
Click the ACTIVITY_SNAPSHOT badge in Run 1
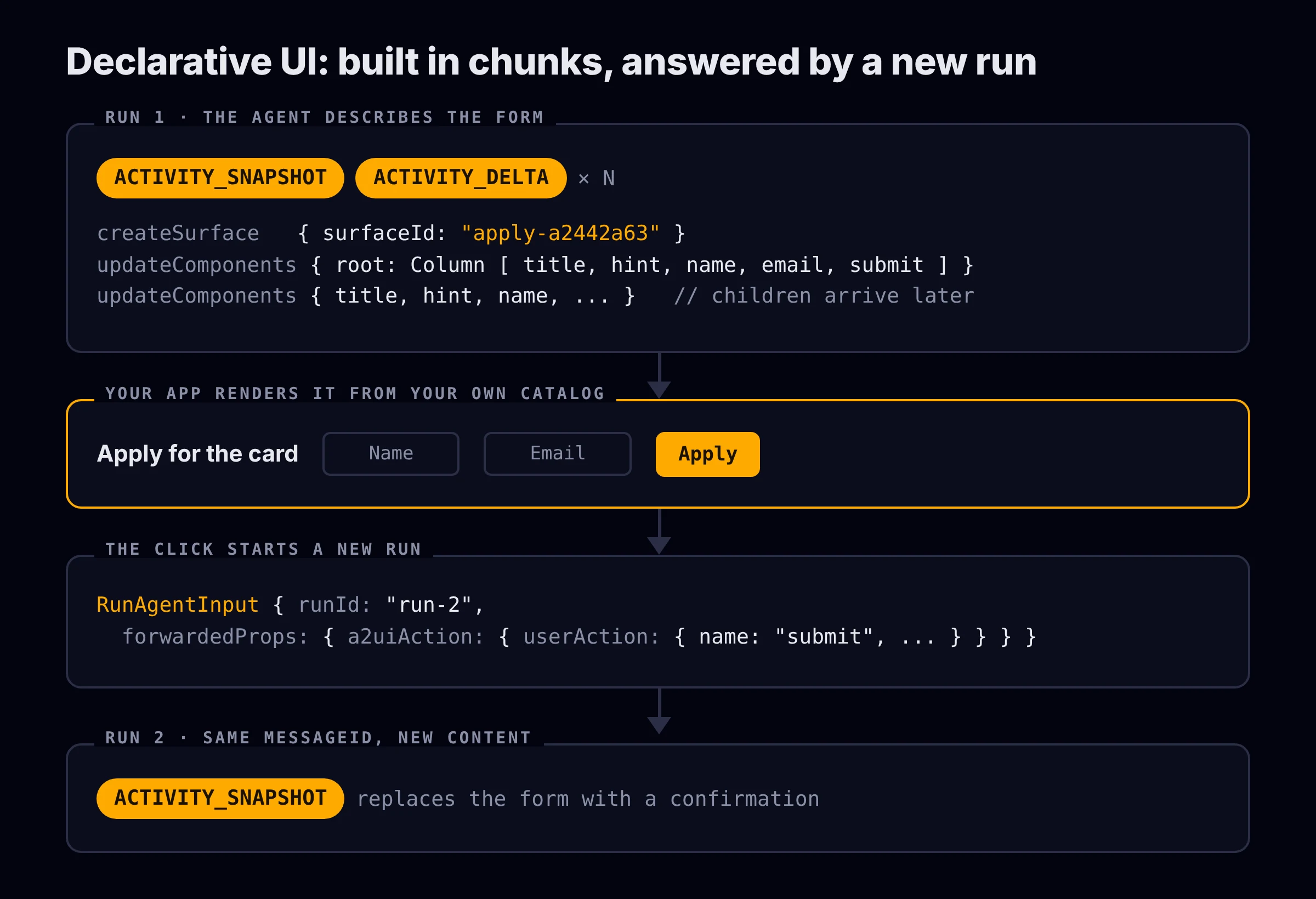point(220,178)
